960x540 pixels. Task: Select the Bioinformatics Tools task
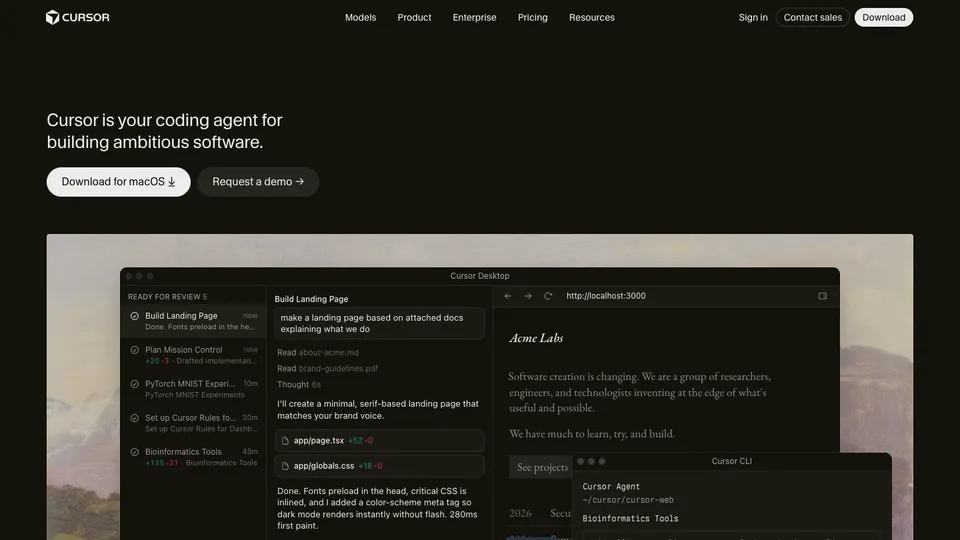point(193,457)
